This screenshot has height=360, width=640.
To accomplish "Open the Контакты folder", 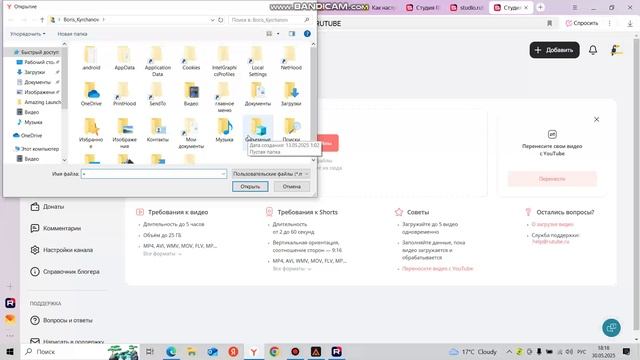I will click(158, 130).
